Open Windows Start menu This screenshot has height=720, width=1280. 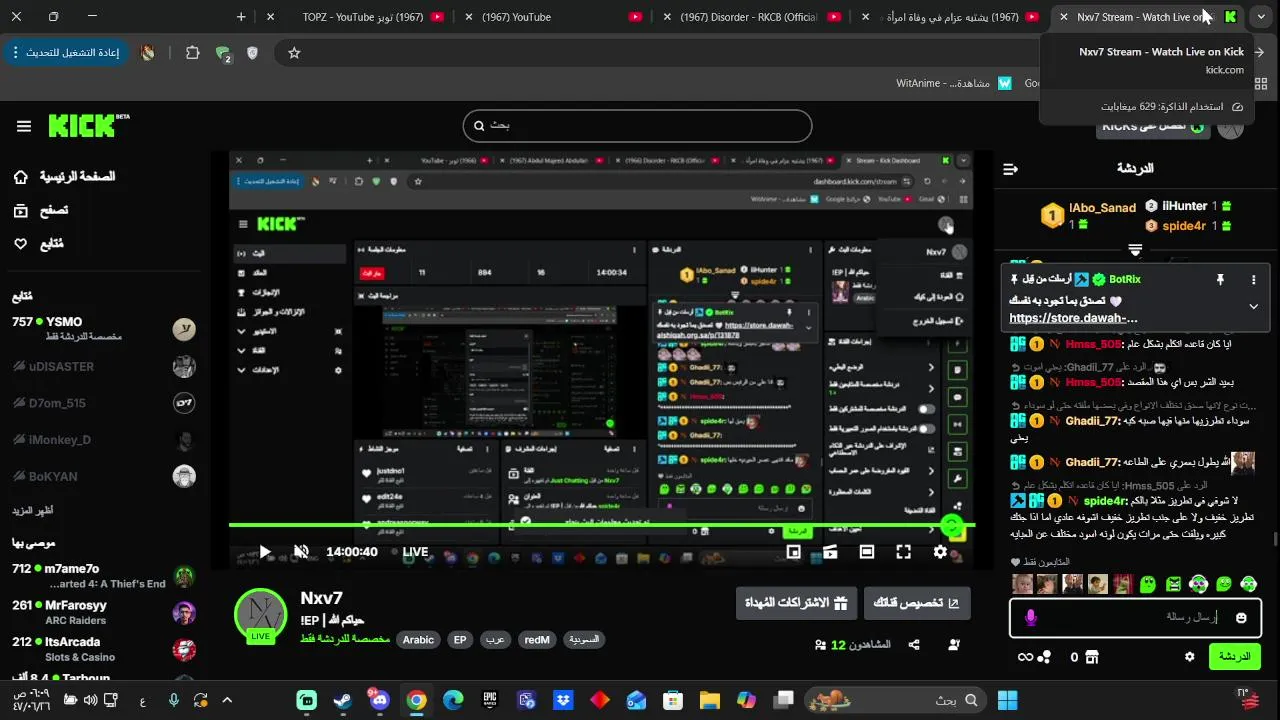click(x=1007, y=700)
